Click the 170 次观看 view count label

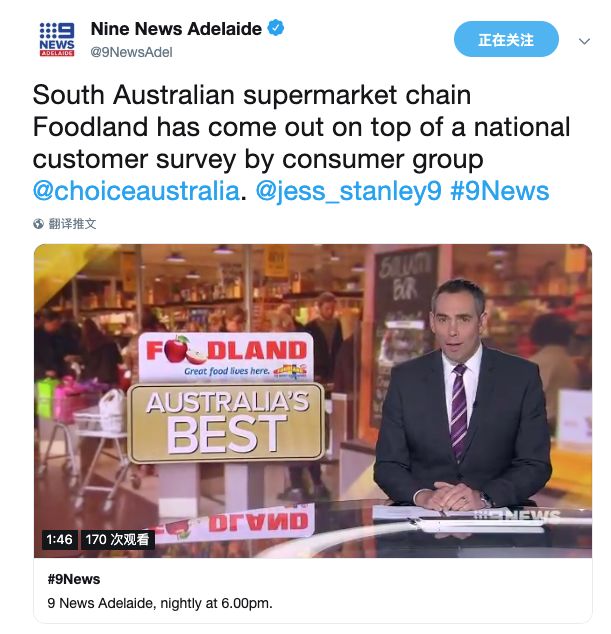point(118,540)
